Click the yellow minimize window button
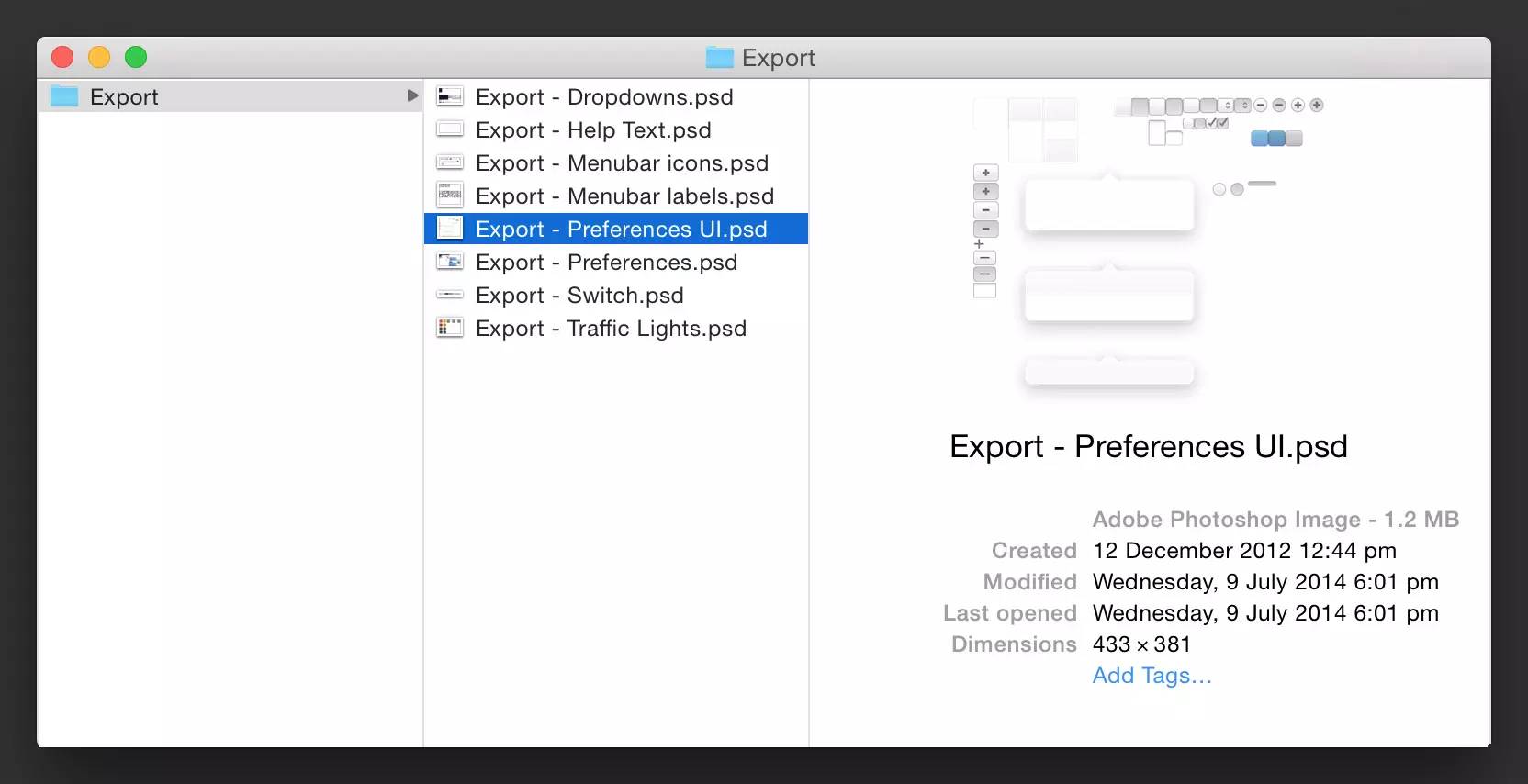The width and height of the screenshot is (1528, 784). point(99,58)
